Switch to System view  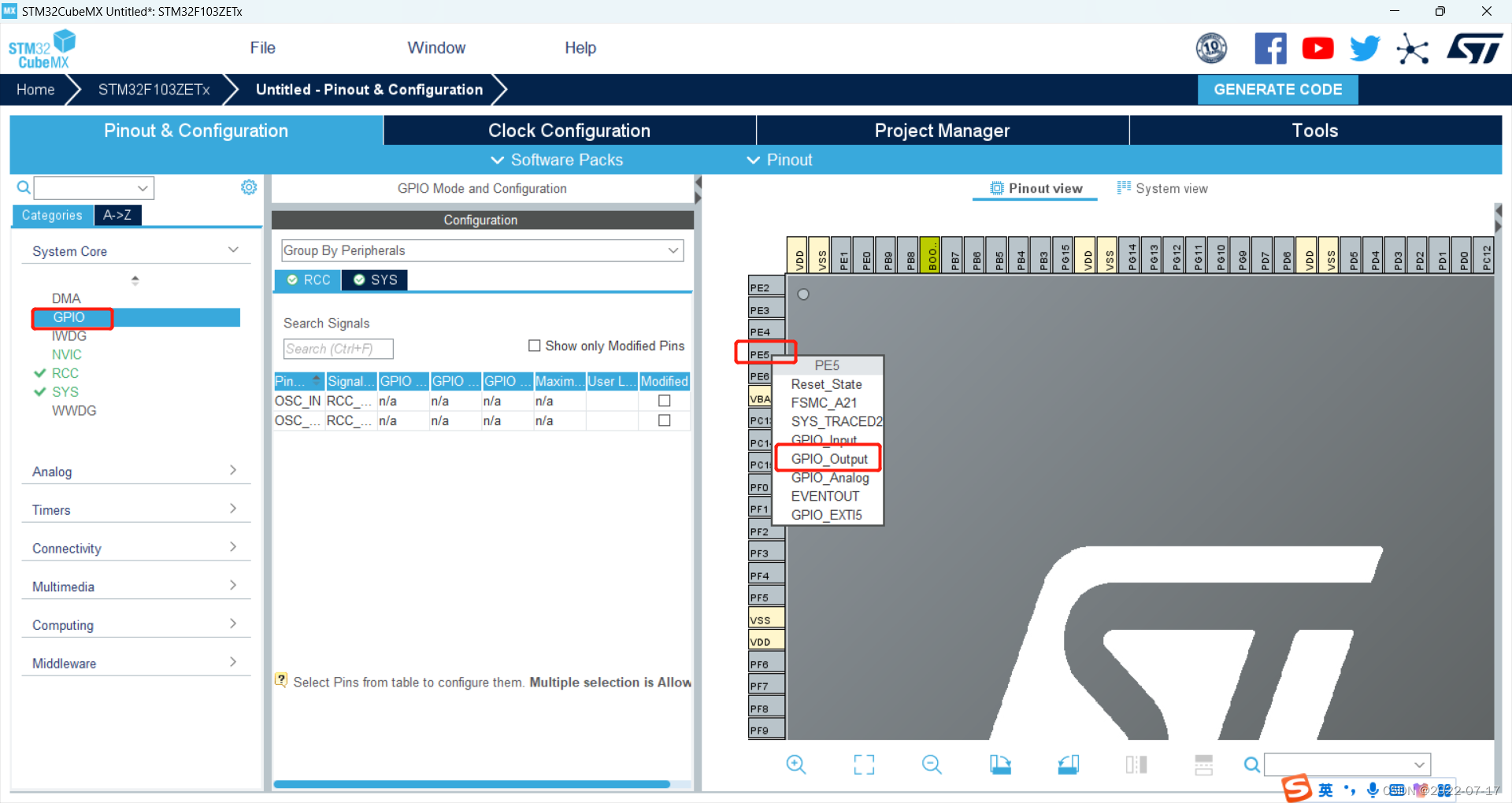[1162, 188]
